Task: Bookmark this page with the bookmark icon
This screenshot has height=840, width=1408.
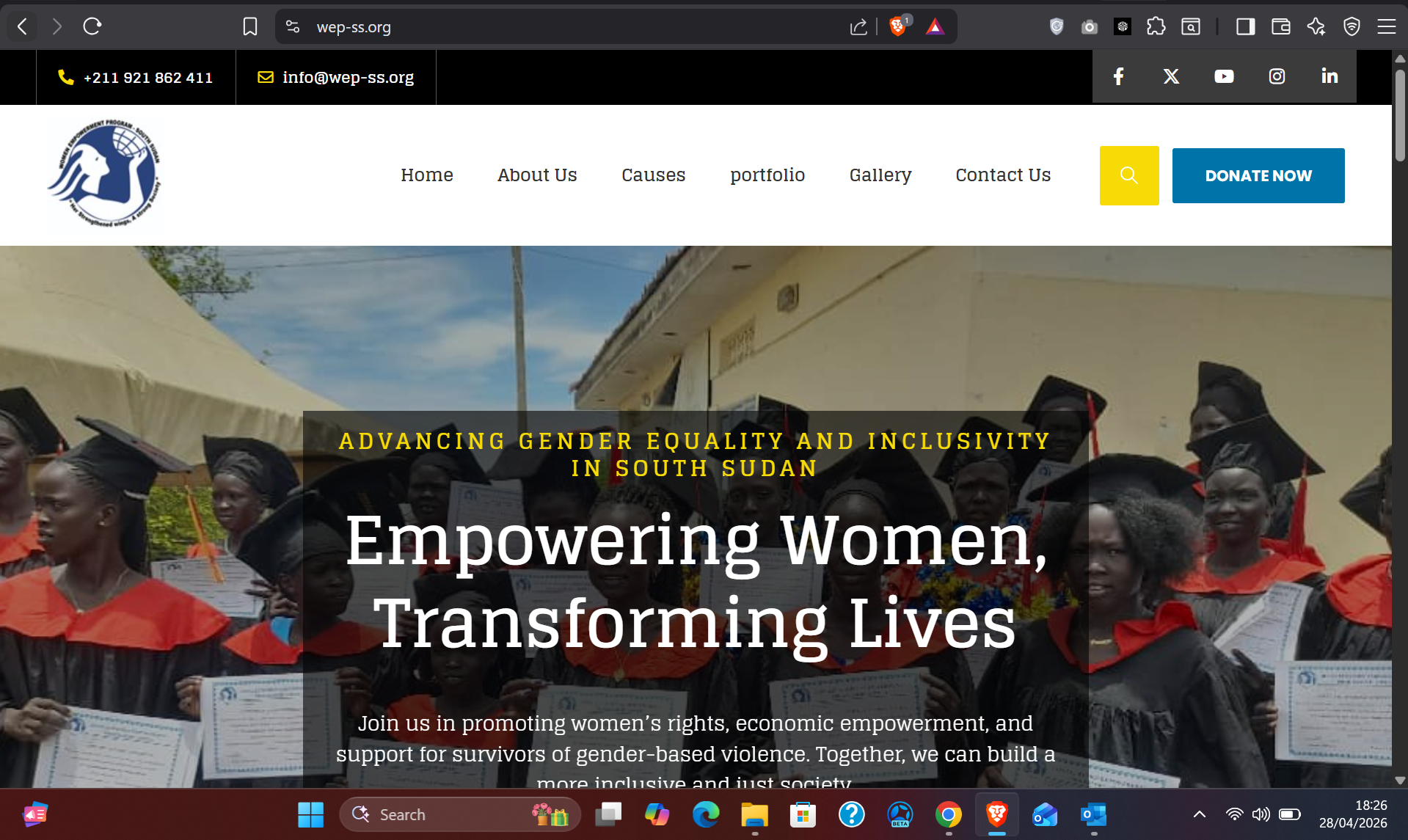Action: click(250, 27)
